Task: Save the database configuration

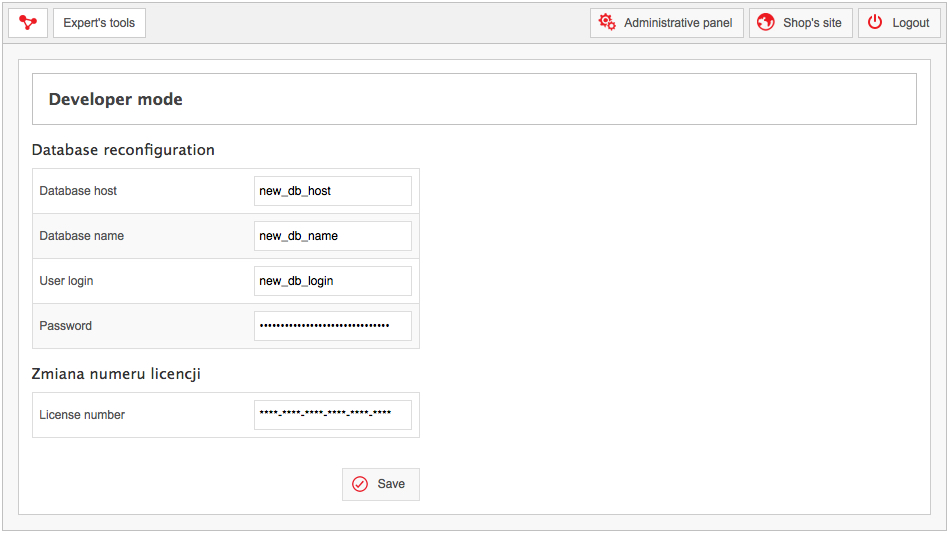Action: pyautogui.click(x=381, y=484)
